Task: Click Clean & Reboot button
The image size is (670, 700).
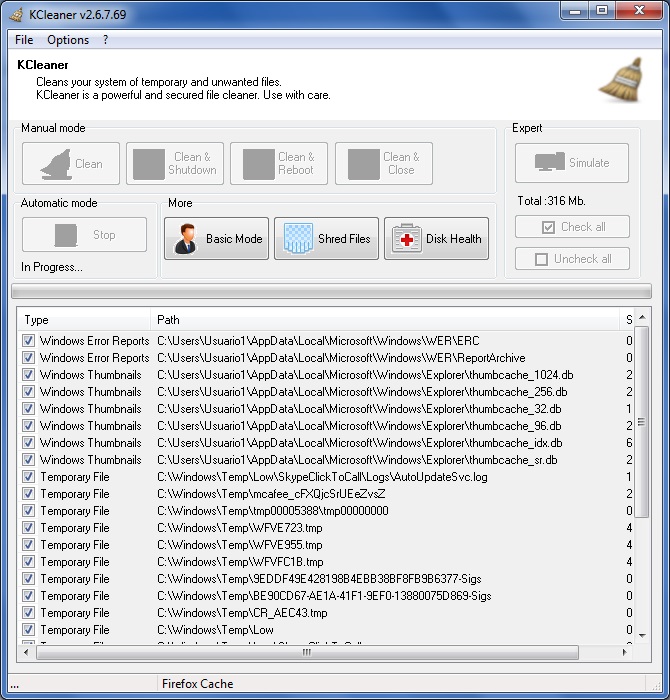Action: pyautogui.click(x=279, y=163)
